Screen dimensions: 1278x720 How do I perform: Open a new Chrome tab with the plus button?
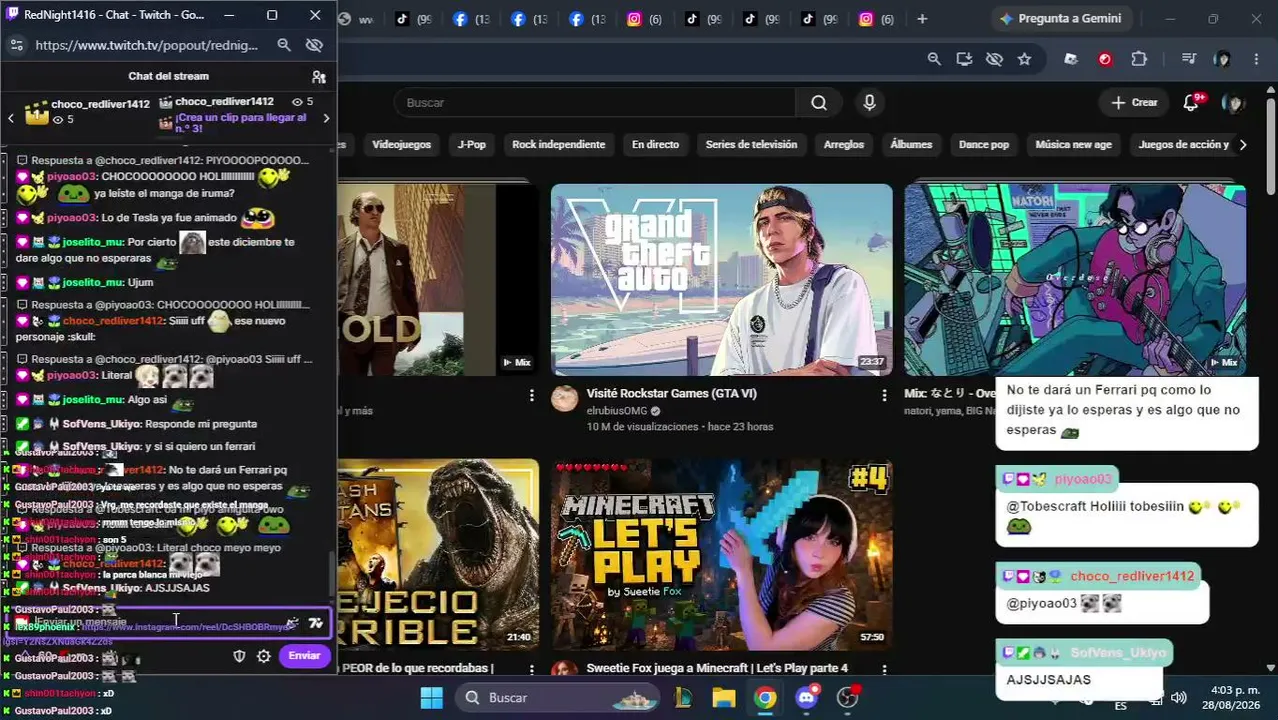pyautogui.click(x=922, y=19)
